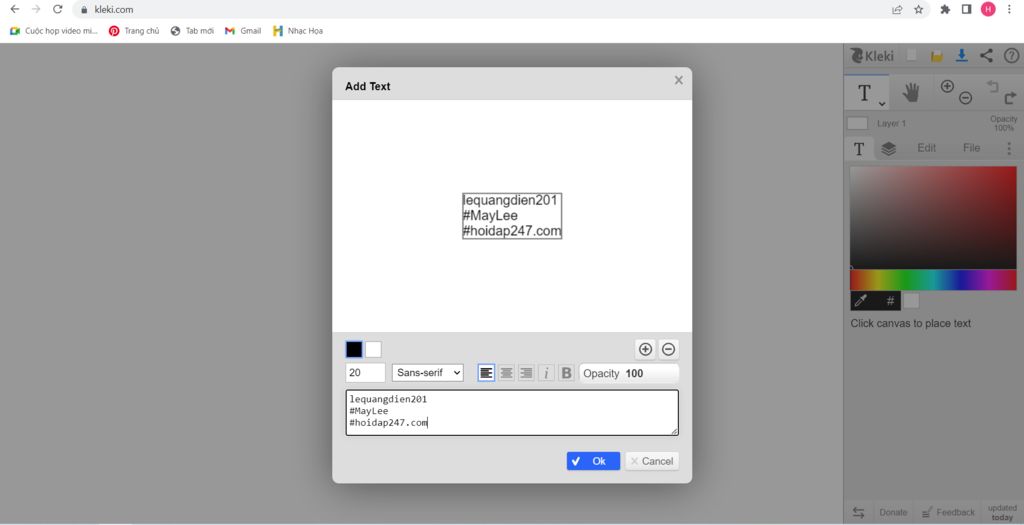This screenshot has width=1024, height=525.
Task: Open the Trang chủ Pinterest bookmark
Action: tap(134, 31)
